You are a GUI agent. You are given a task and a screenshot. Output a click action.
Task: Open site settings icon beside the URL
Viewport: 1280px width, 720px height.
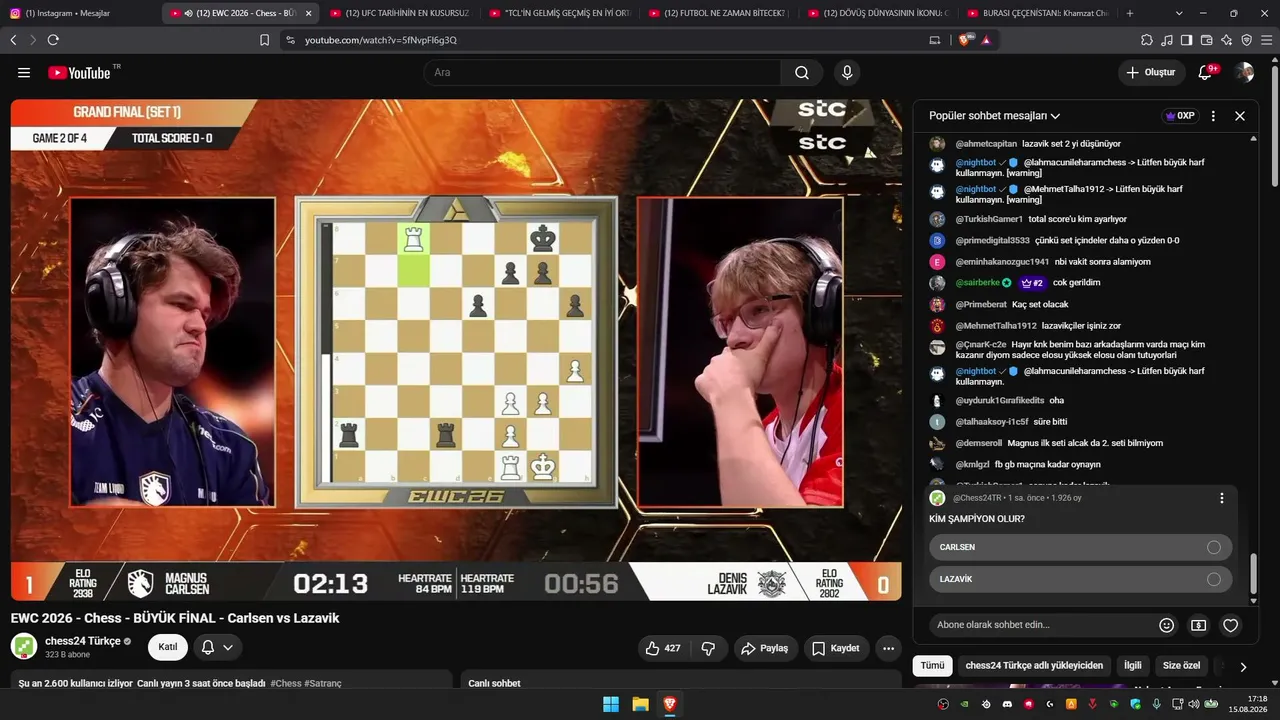tap(290, 40)
